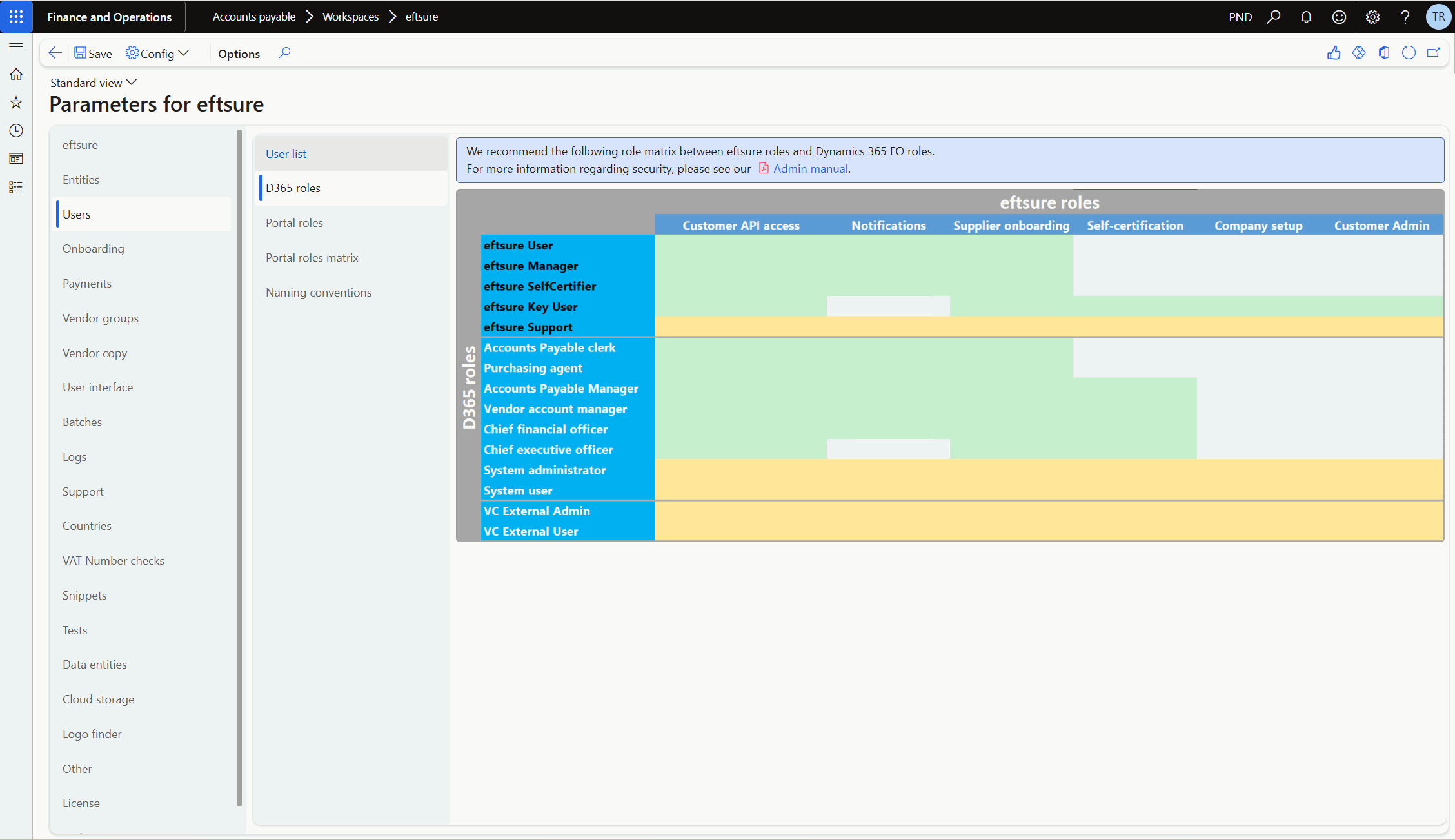The height and width of the screenshot is (840, 1455).
Task: Click the System administrator row label
Action: (545, 471)
